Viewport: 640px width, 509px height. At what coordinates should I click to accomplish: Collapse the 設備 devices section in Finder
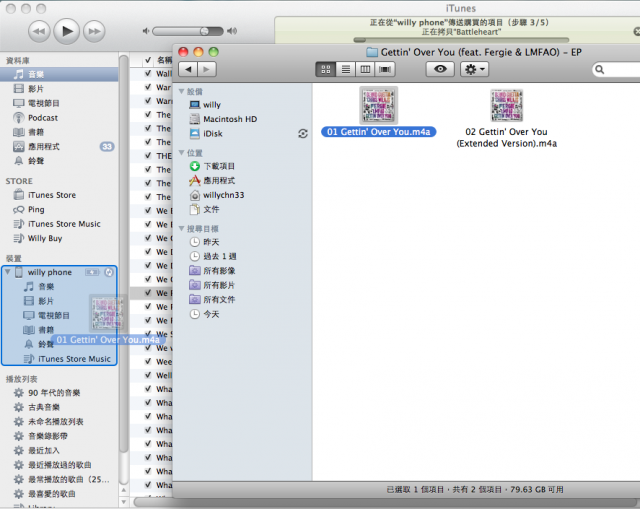tap(182, 91)
